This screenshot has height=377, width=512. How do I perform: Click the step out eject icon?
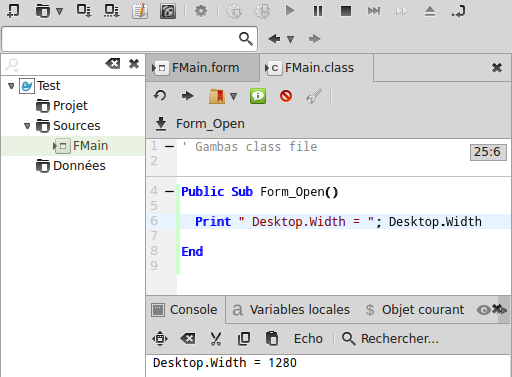430,11
